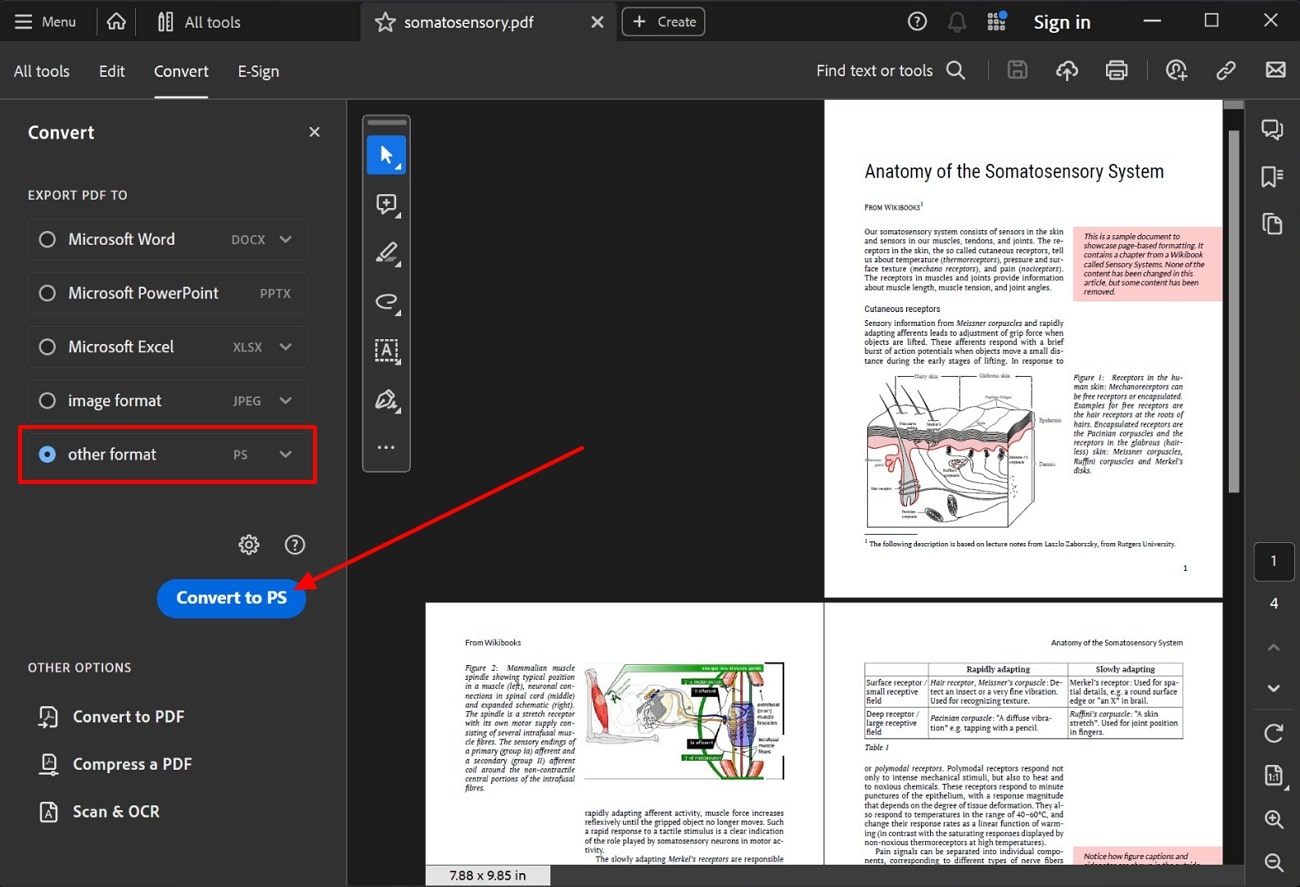1300x887 pixels.
Task: Open the Page thumbnails panel icon
Action: click(1272, 223)
